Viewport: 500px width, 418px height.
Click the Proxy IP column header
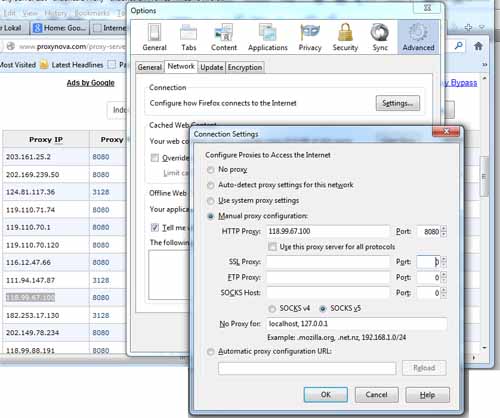coord(46,139)
